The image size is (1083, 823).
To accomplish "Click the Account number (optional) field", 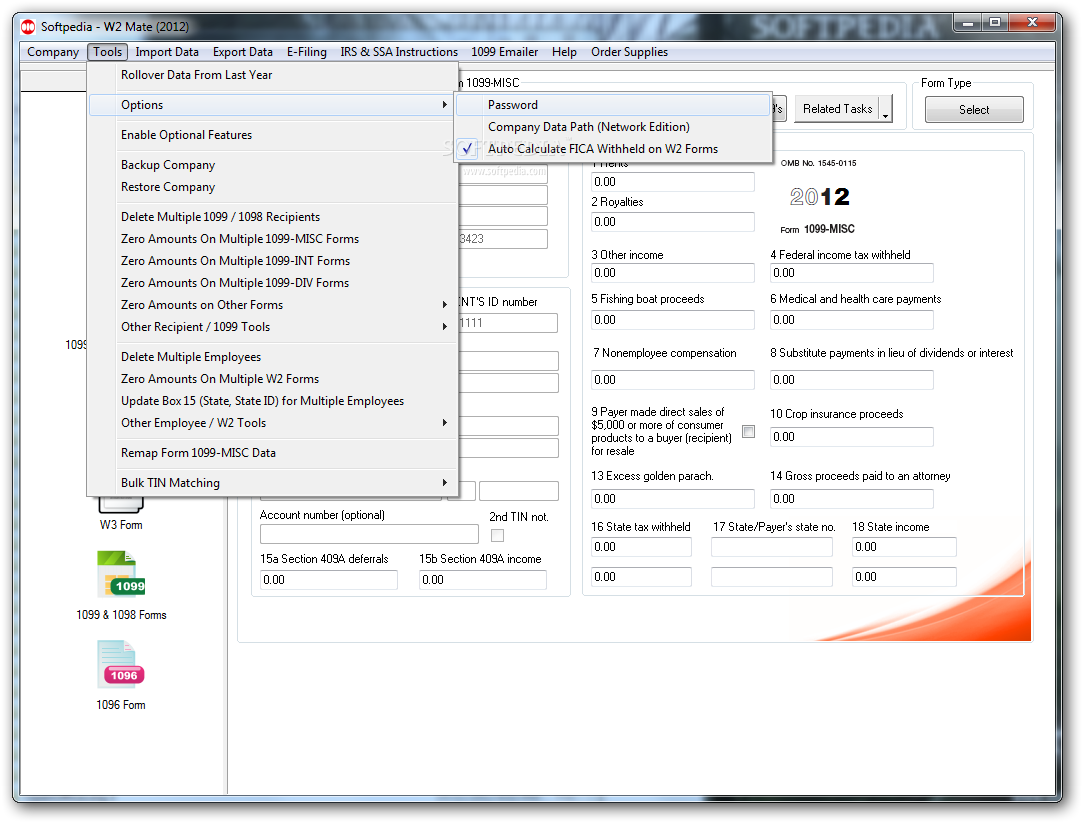I will tap(369, 534).
